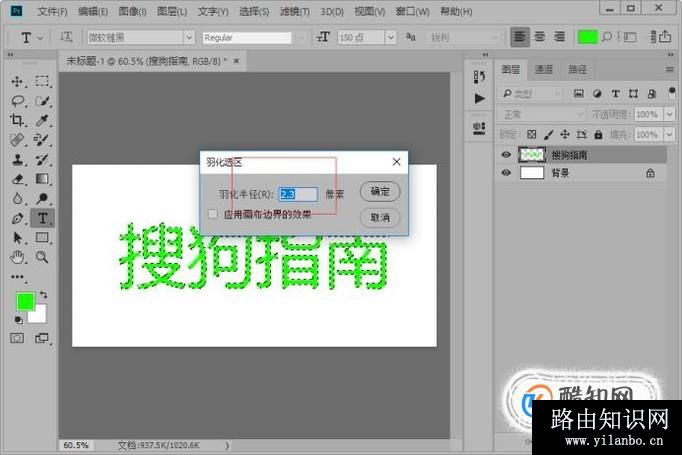Select the Brush tool

click(42, 140)
